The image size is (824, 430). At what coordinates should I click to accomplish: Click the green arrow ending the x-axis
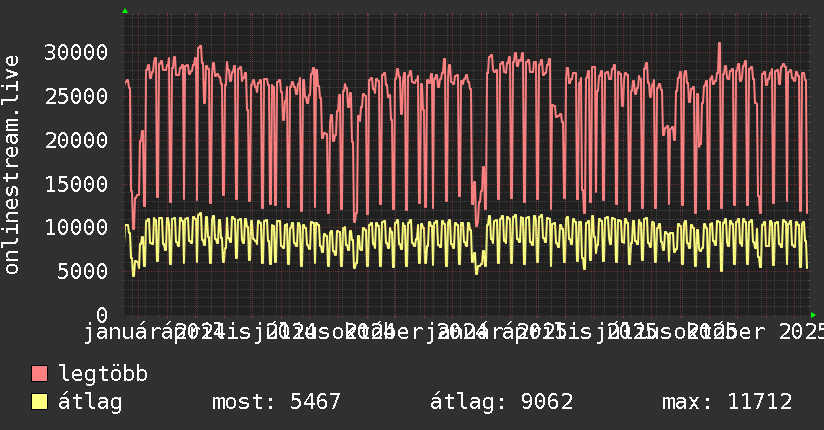(x=813, y=314)
